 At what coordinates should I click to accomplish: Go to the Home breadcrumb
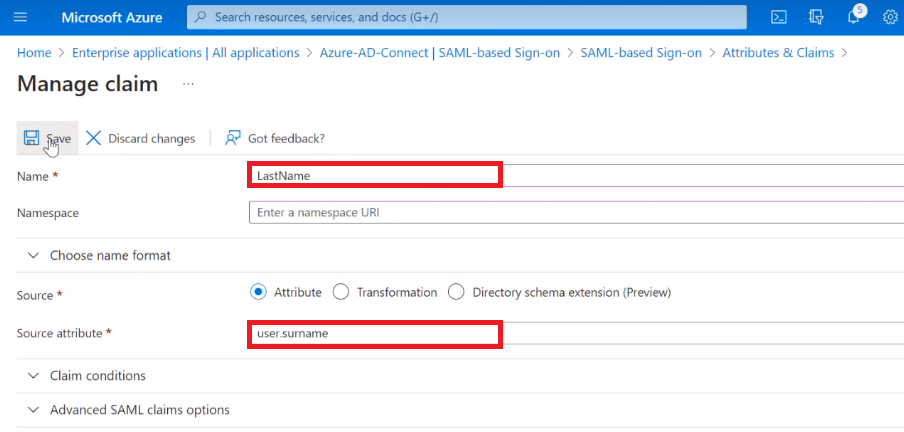pyautogui.click(x=34, y=53)
